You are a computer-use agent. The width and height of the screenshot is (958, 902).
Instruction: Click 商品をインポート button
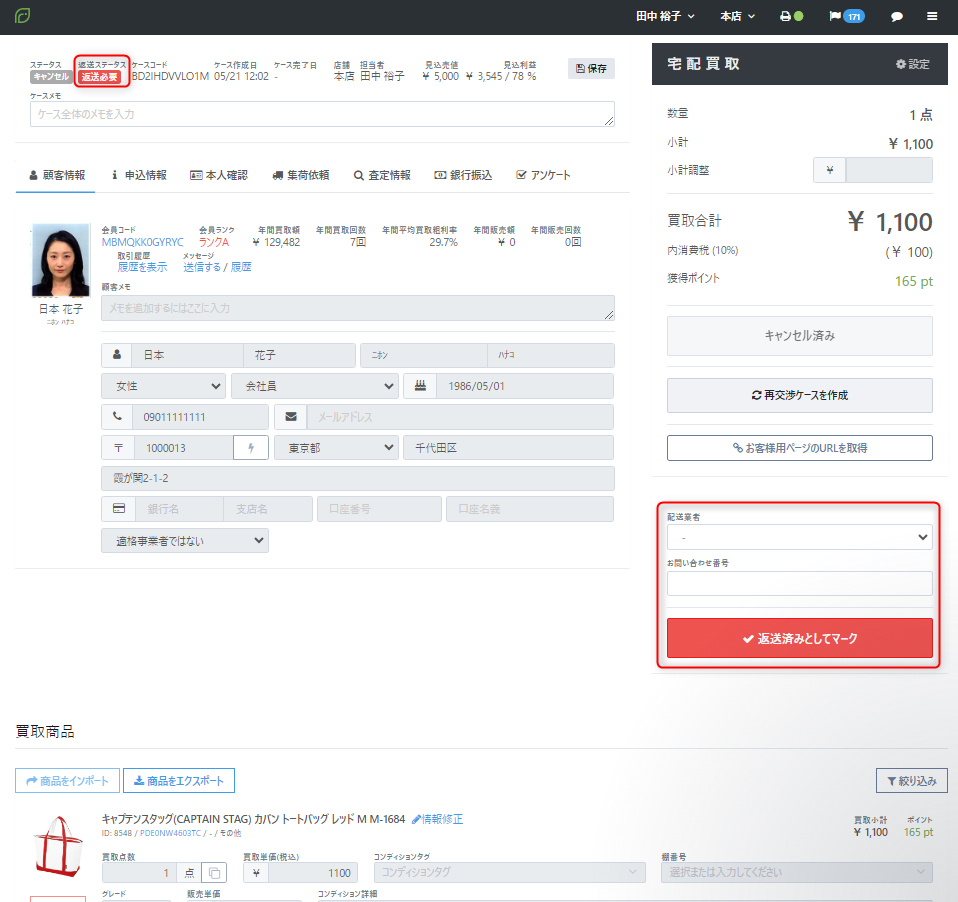pyautogui.click(x=67, y=781)
